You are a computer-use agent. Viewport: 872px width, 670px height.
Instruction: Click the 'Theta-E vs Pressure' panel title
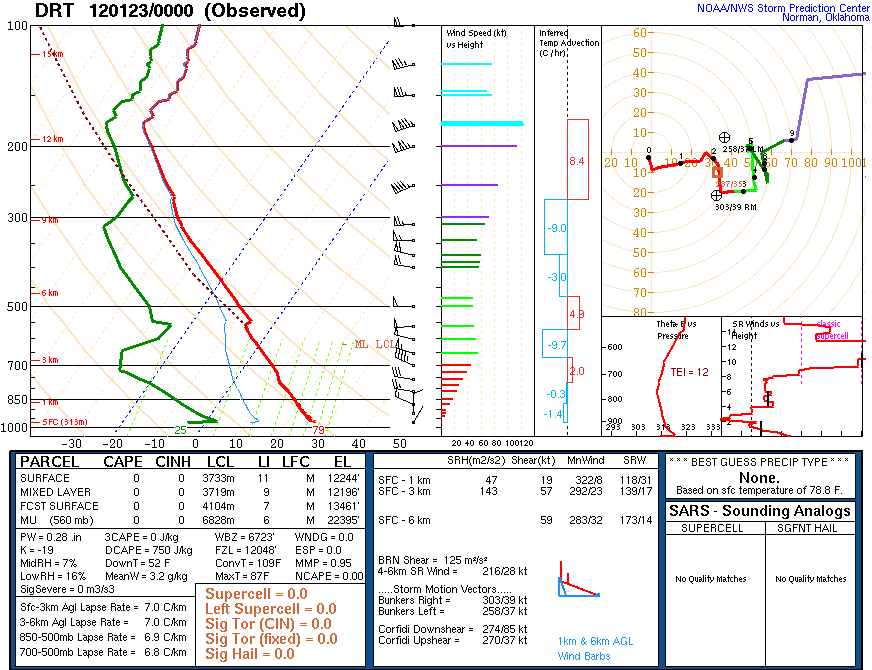[x=675, y=330]
